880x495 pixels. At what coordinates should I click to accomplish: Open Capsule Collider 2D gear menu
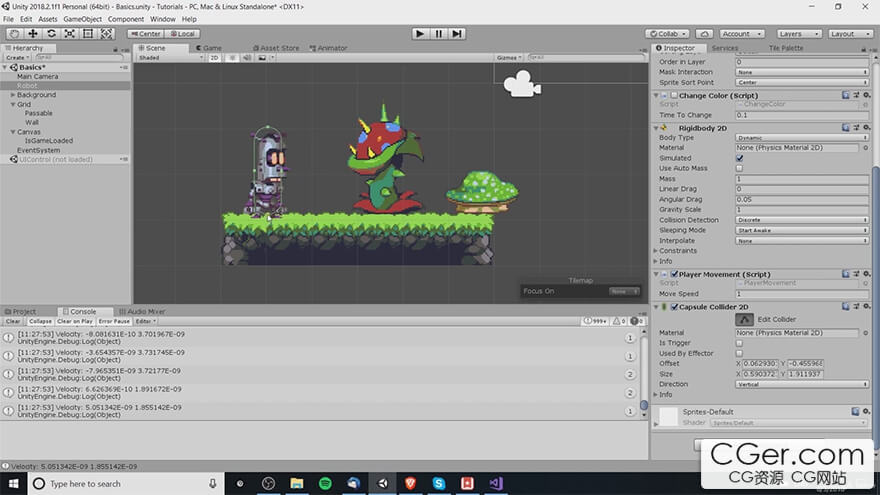(867, 306)
